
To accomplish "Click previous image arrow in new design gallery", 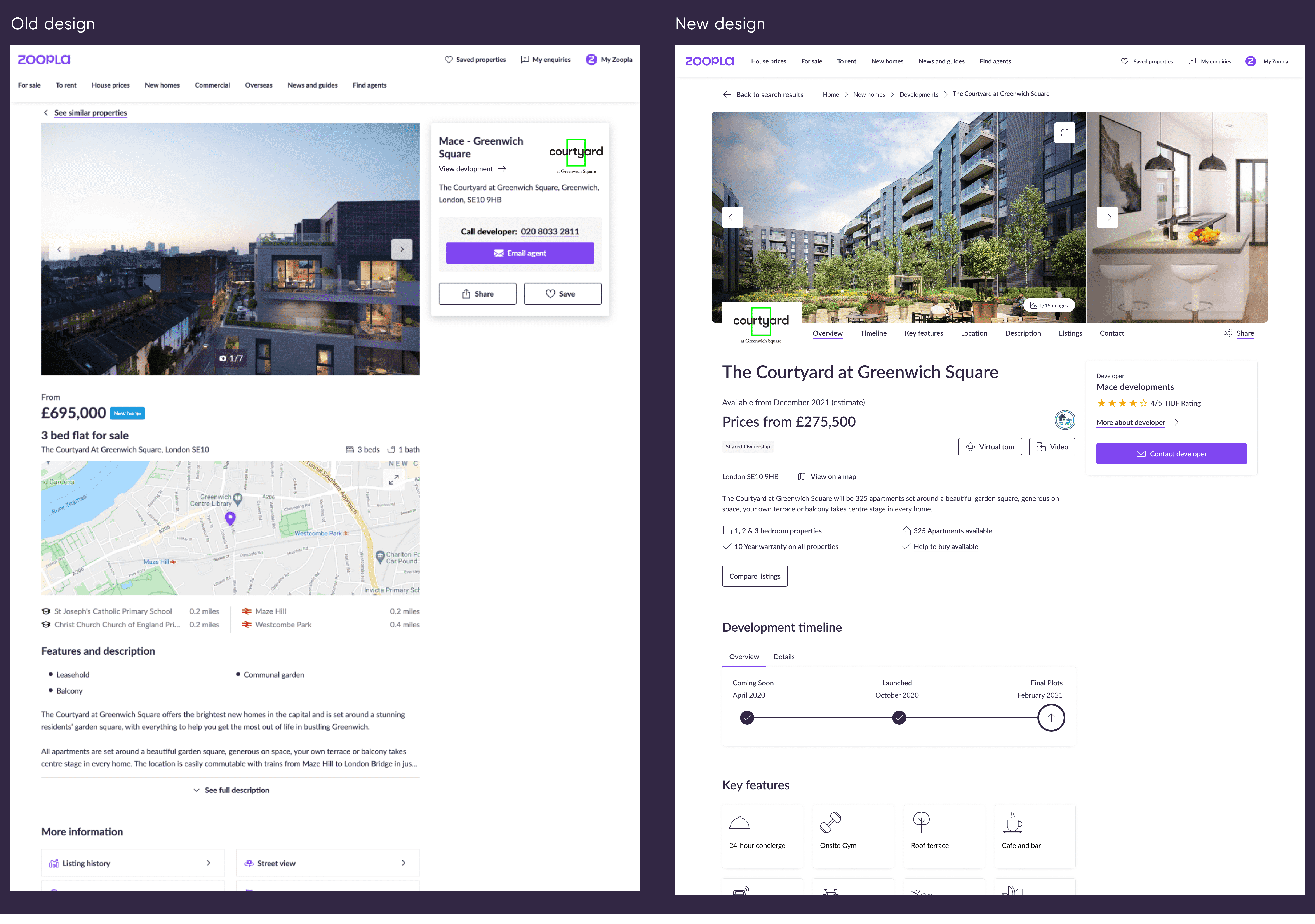I will pos(732,217).
